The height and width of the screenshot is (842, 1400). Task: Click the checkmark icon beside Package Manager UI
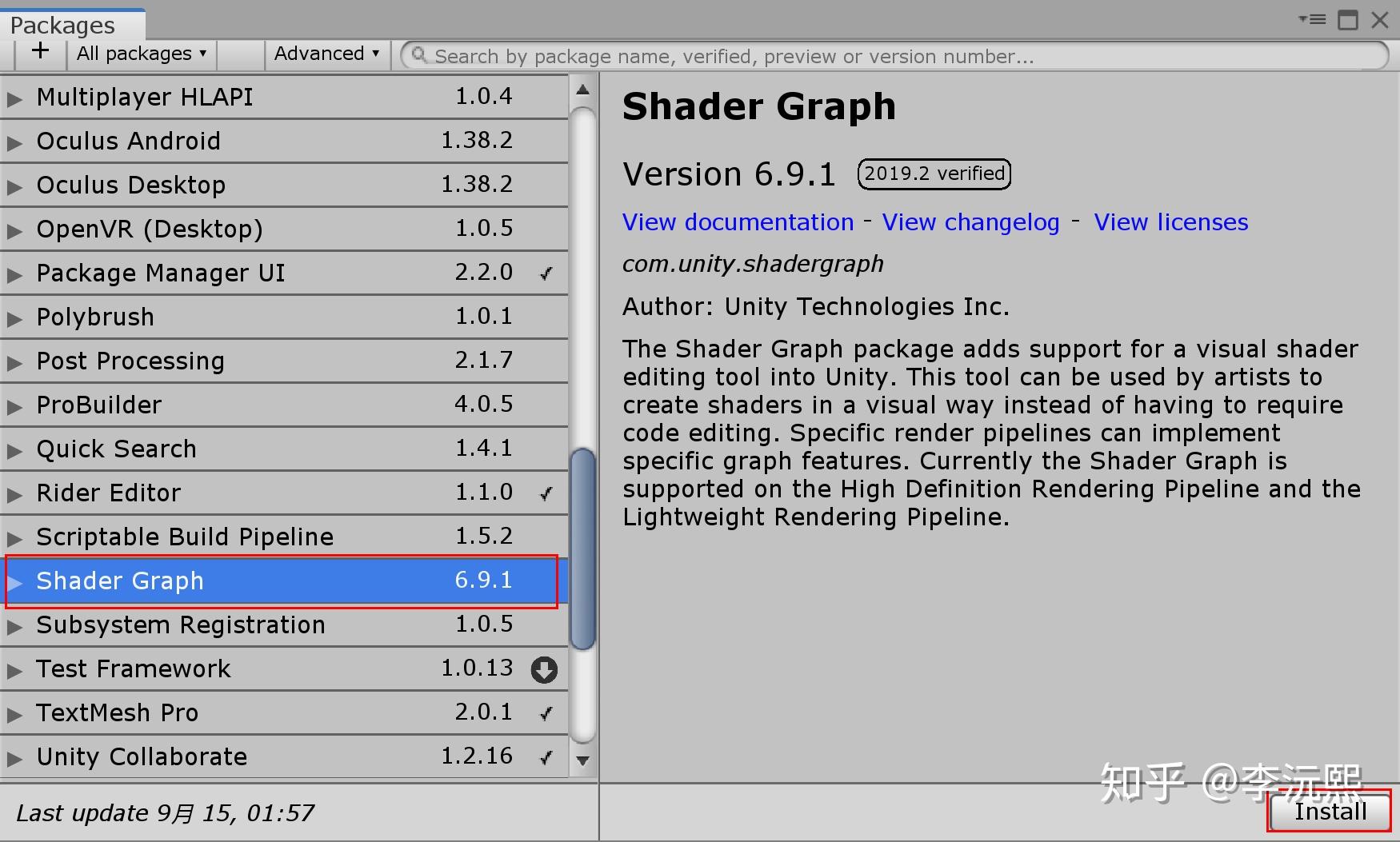pyautogui.click(x=546, y=273)
